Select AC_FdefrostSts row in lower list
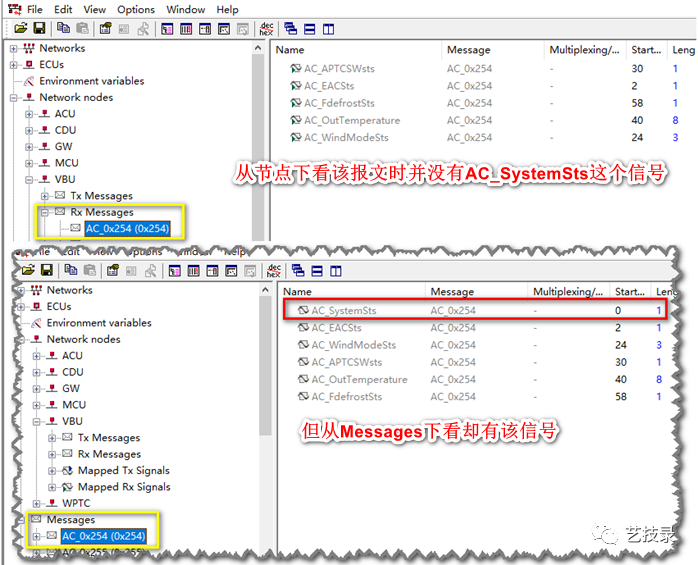Image resolution: width=698 pixels, height=565 pixels. pyautogui.click(x=475, y=397)
